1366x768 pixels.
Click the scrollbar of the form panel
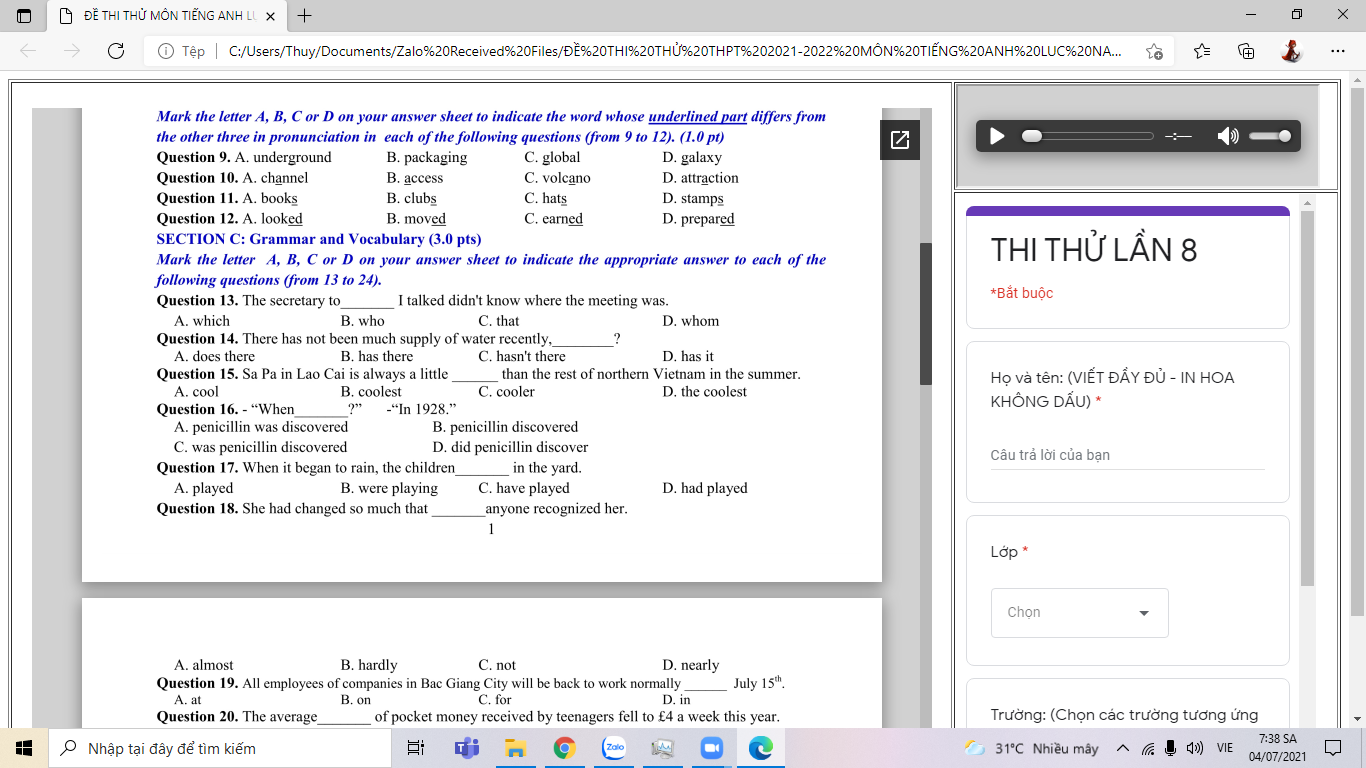click(x=1307, y=397)
